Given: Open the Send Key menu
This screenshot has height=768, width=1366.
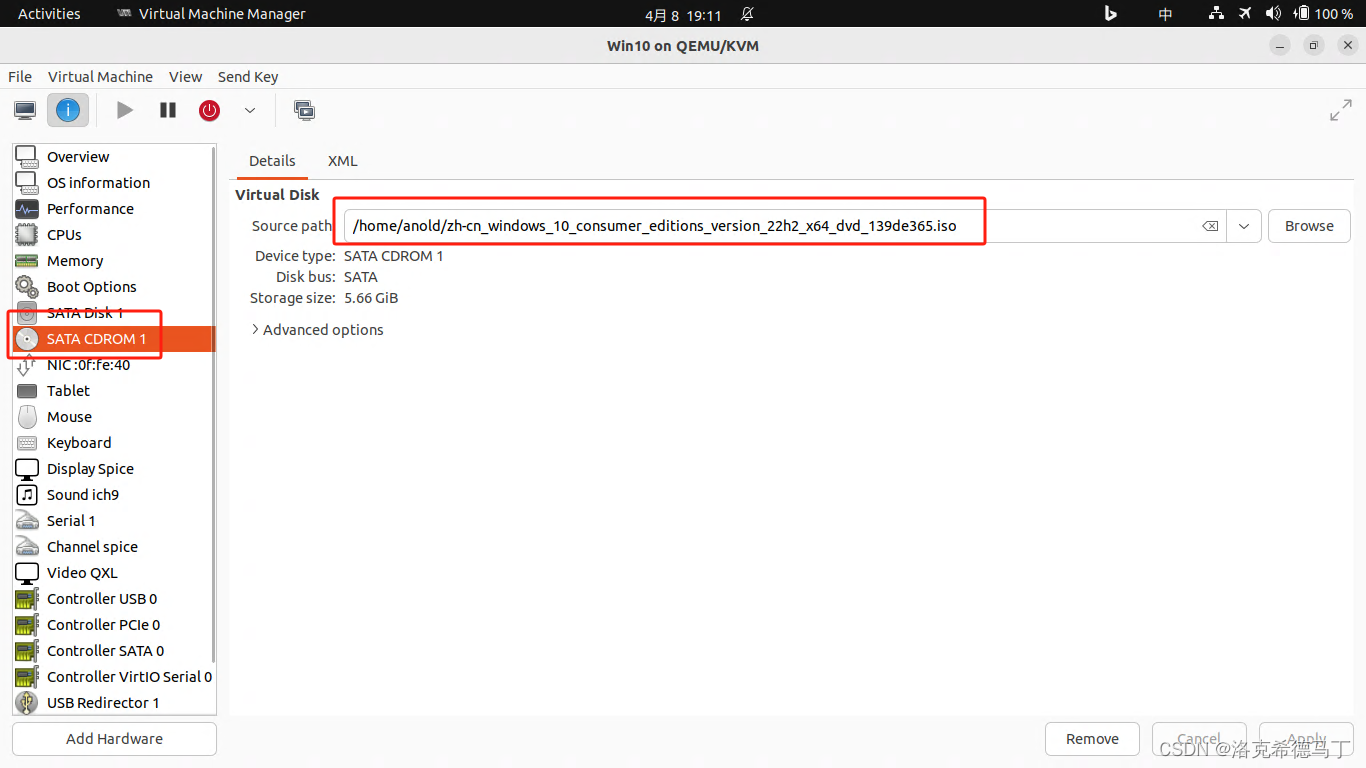Looking at the screenshot, I should point(248,77).
